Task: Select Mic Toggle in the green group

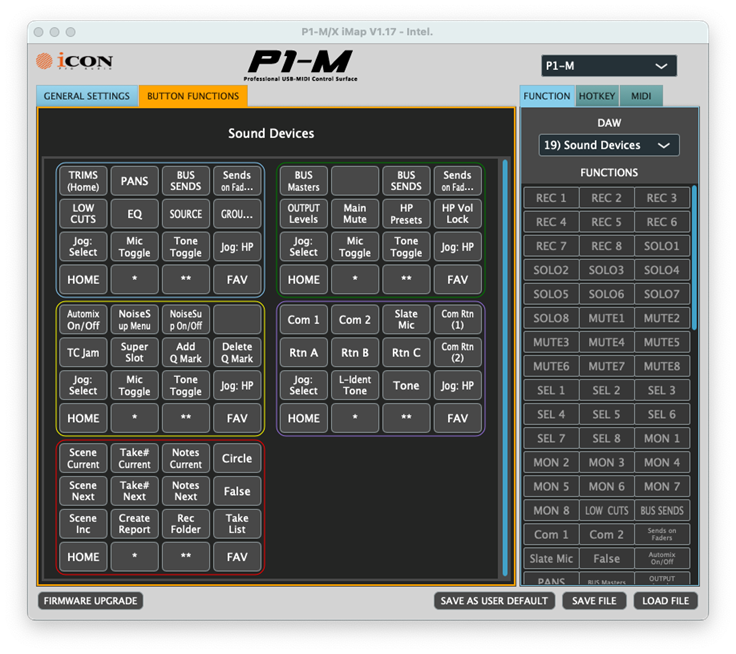Action: point(355,246)
